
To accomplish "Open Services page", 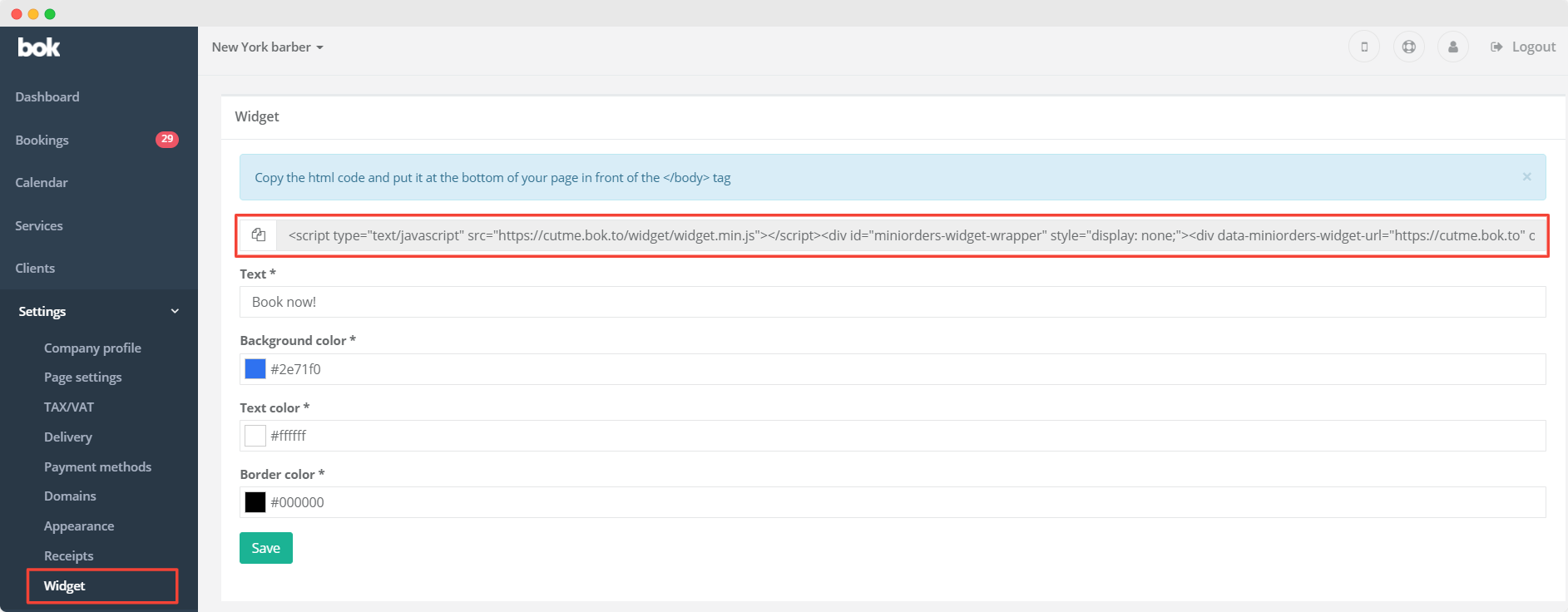I will tap(39, 225).
